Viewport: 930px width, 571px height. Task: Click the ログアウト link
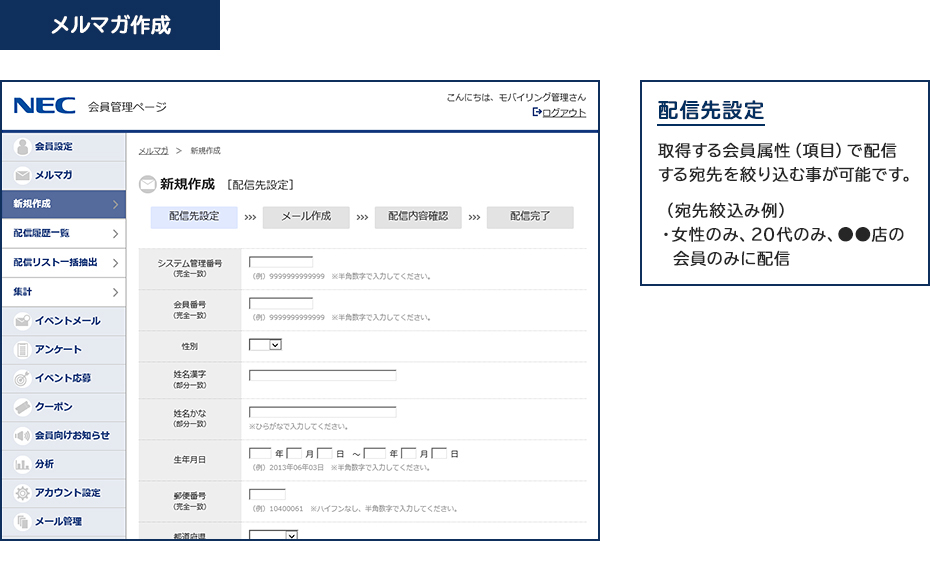564,113
